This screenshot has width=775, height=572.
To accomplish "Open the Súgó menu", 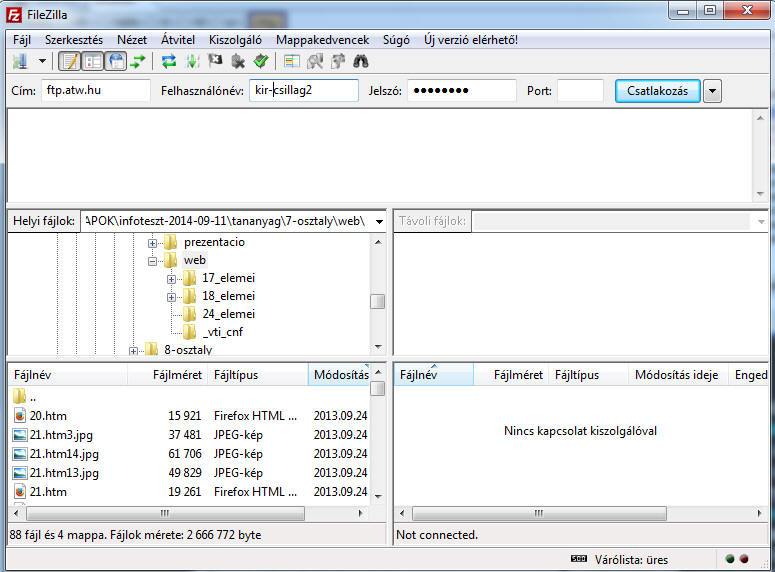I will coord(396,40).
